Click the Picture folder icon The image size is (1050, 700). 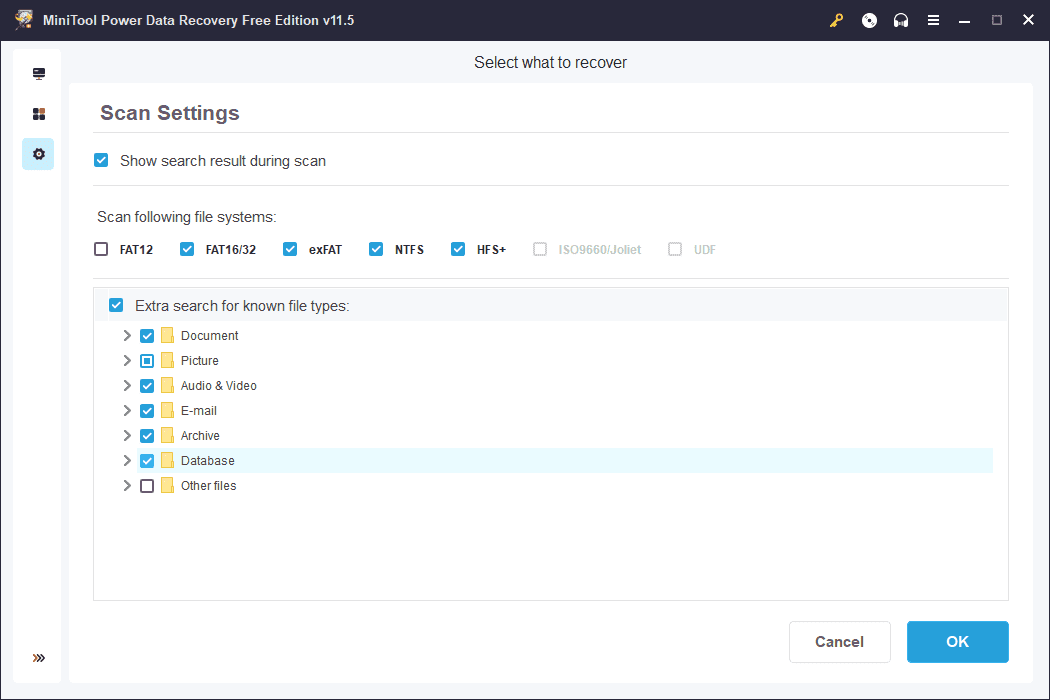(x=167, y=360)
